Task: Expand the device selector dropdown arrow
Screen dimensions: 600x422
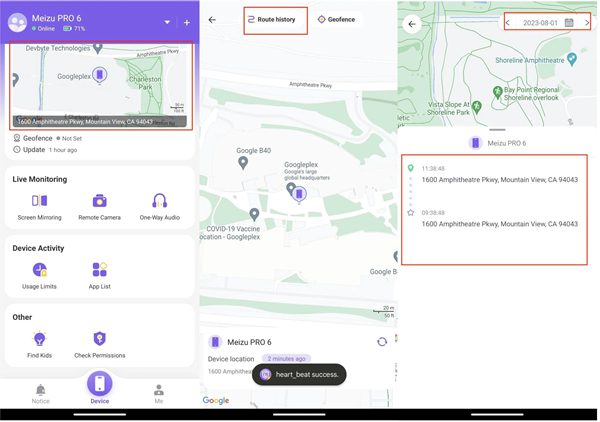Action: (x=167, y=22)
